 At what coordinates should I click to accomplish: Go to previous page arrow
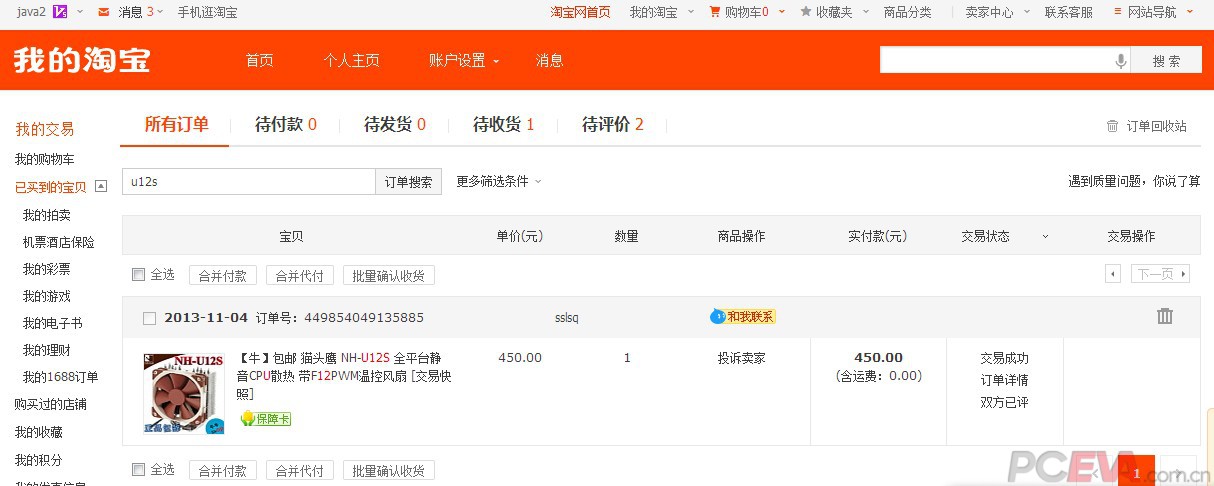(1113, 274)
